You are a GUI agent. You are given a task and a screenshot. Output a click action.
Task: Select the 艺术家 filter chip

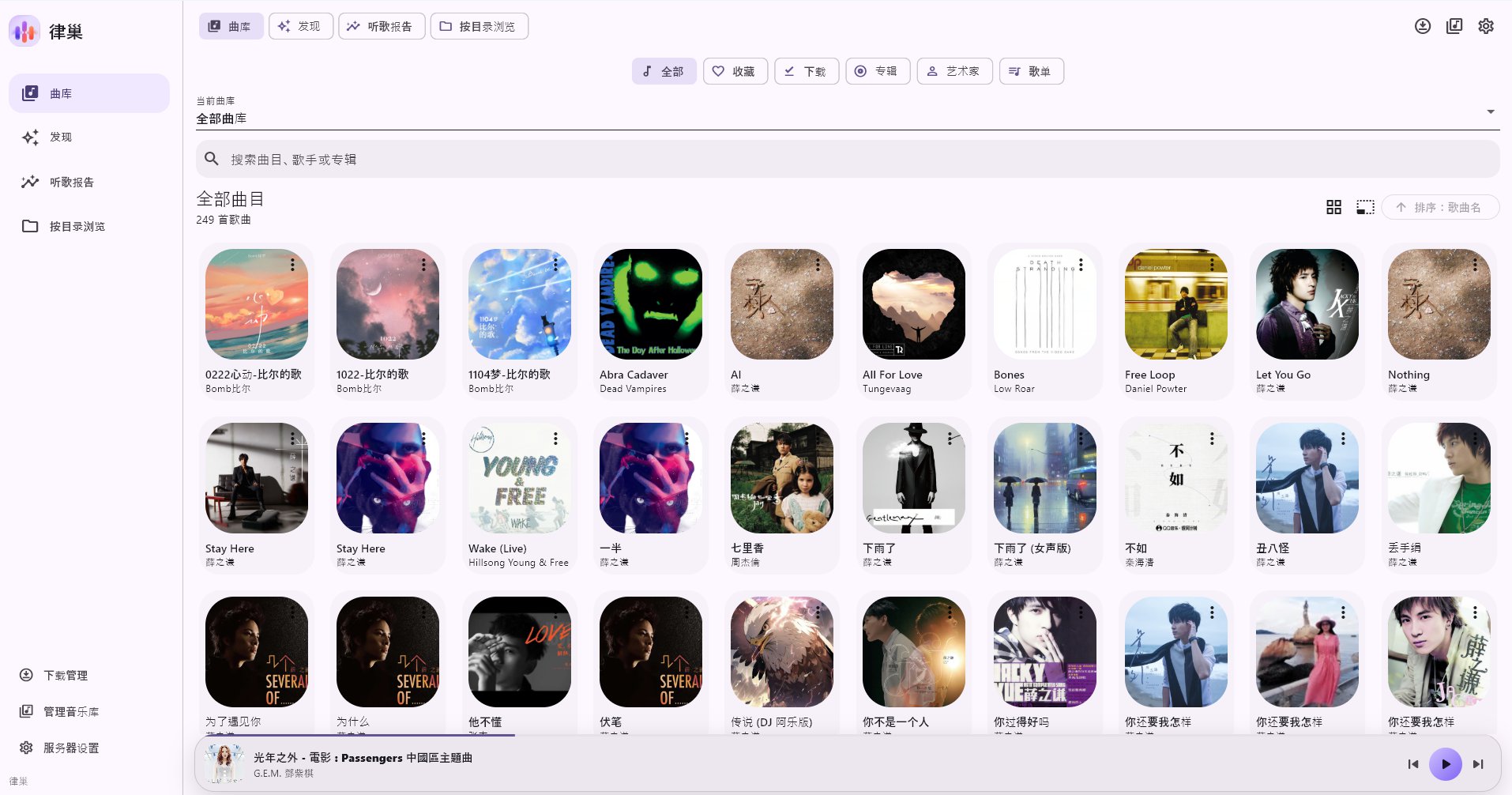(x=954, y=71)
